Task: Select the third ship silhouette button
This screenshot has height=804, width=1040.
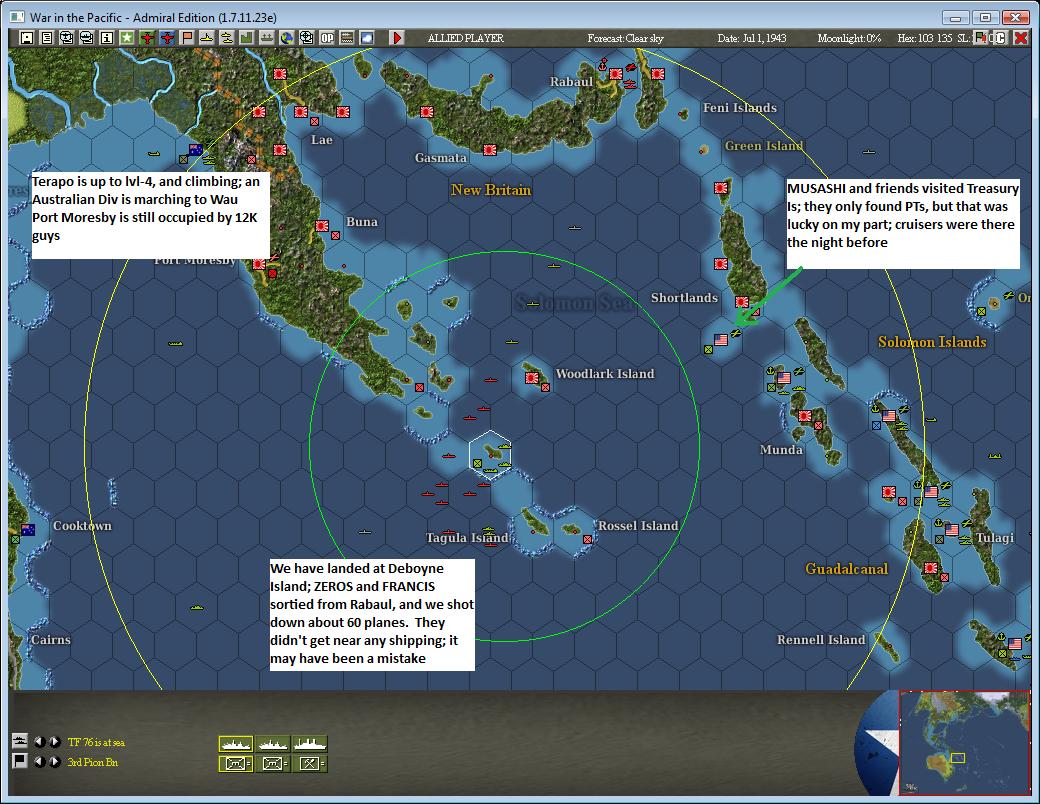Action: (310, 744)
